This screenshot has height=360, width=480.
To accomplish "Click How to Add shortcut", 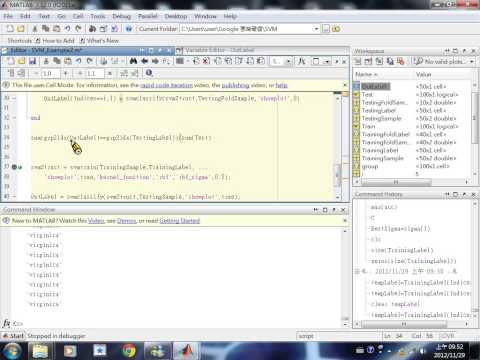I will coord(55,41).
